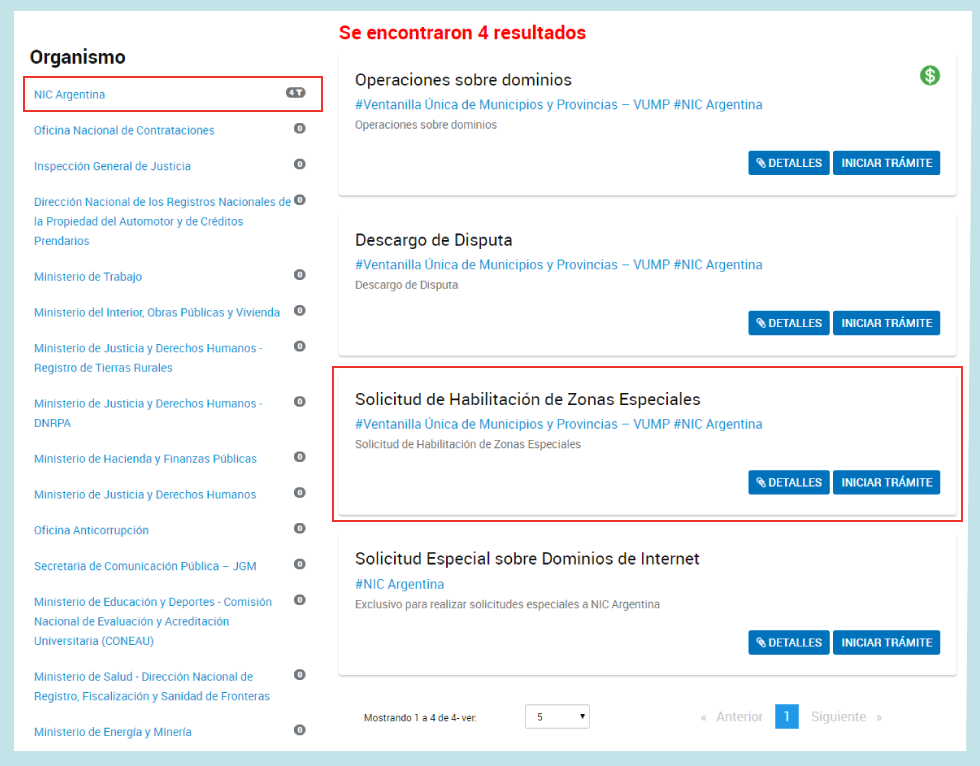Image resolution: width=980 pixels, height=766 pixels.
Task: Open Ministerio de Hacienda y Finanzas Públicas
Action: (x=145, y=459)
